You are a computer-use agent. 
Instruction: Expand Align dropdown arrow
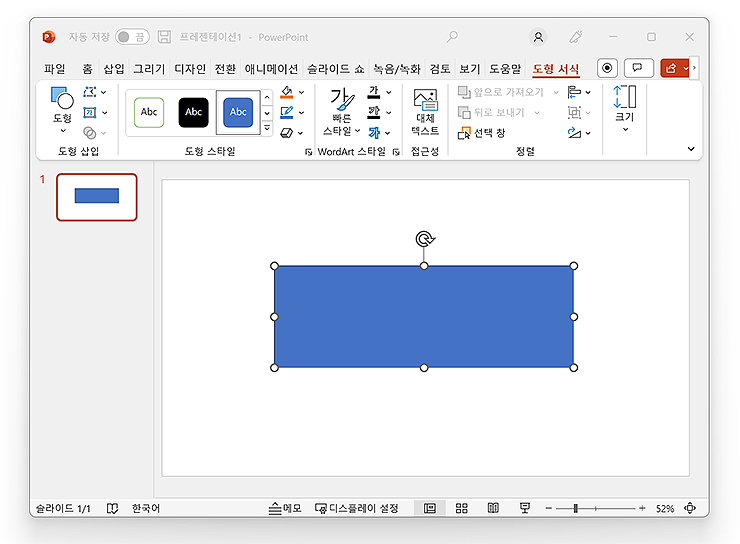[588, 92]
